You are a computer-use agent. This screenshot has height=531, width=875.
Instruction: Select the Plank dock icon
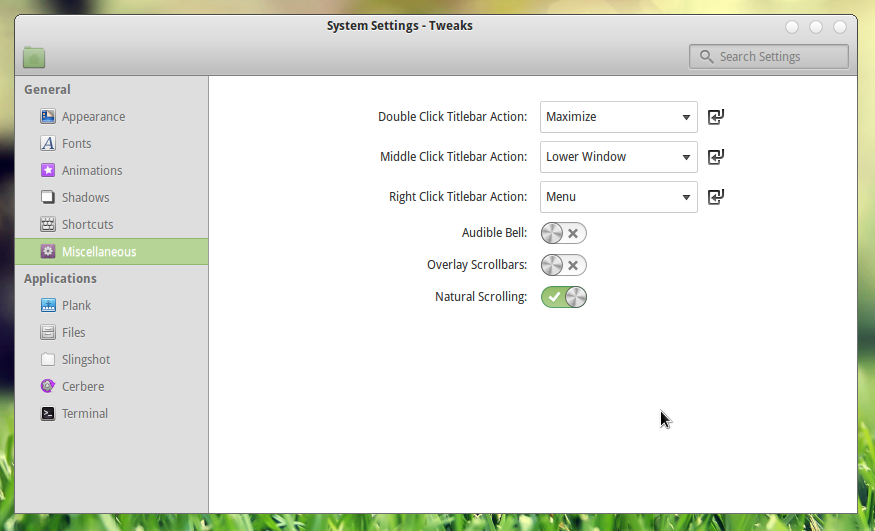48,305
